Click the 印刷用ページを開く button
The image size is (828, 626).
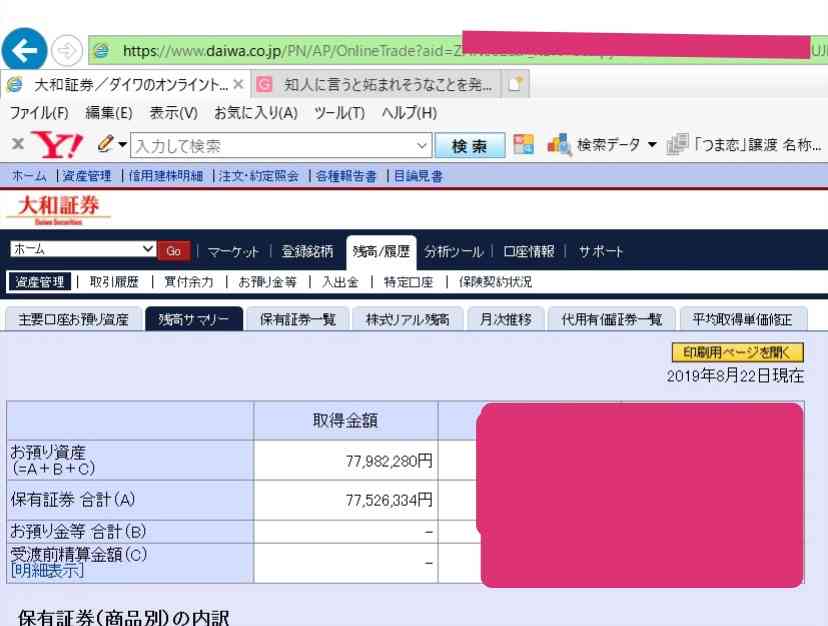point(738,352)
